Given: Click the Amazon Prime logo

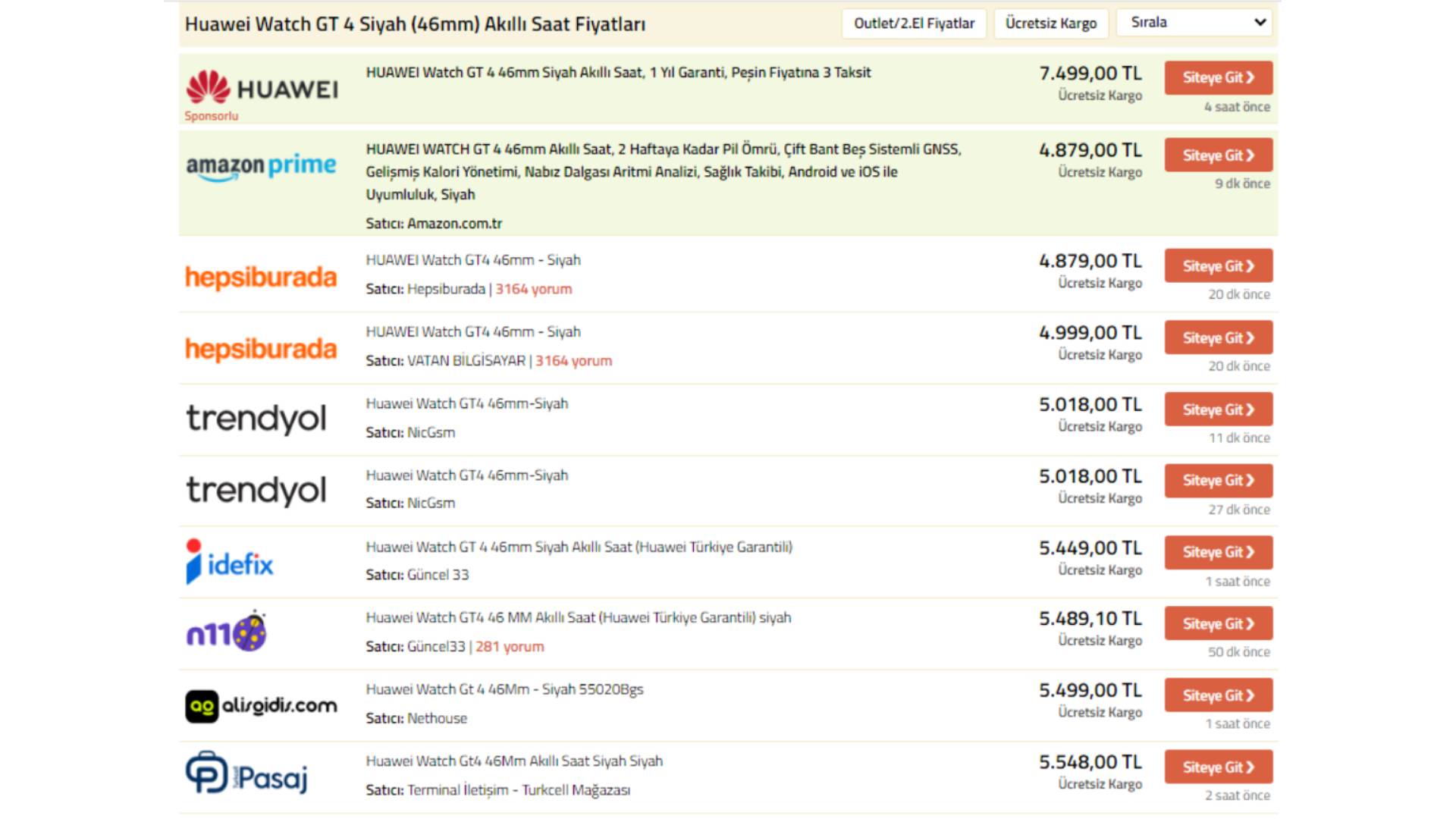Looking at the screenshot, I should (x=261, y=166).
